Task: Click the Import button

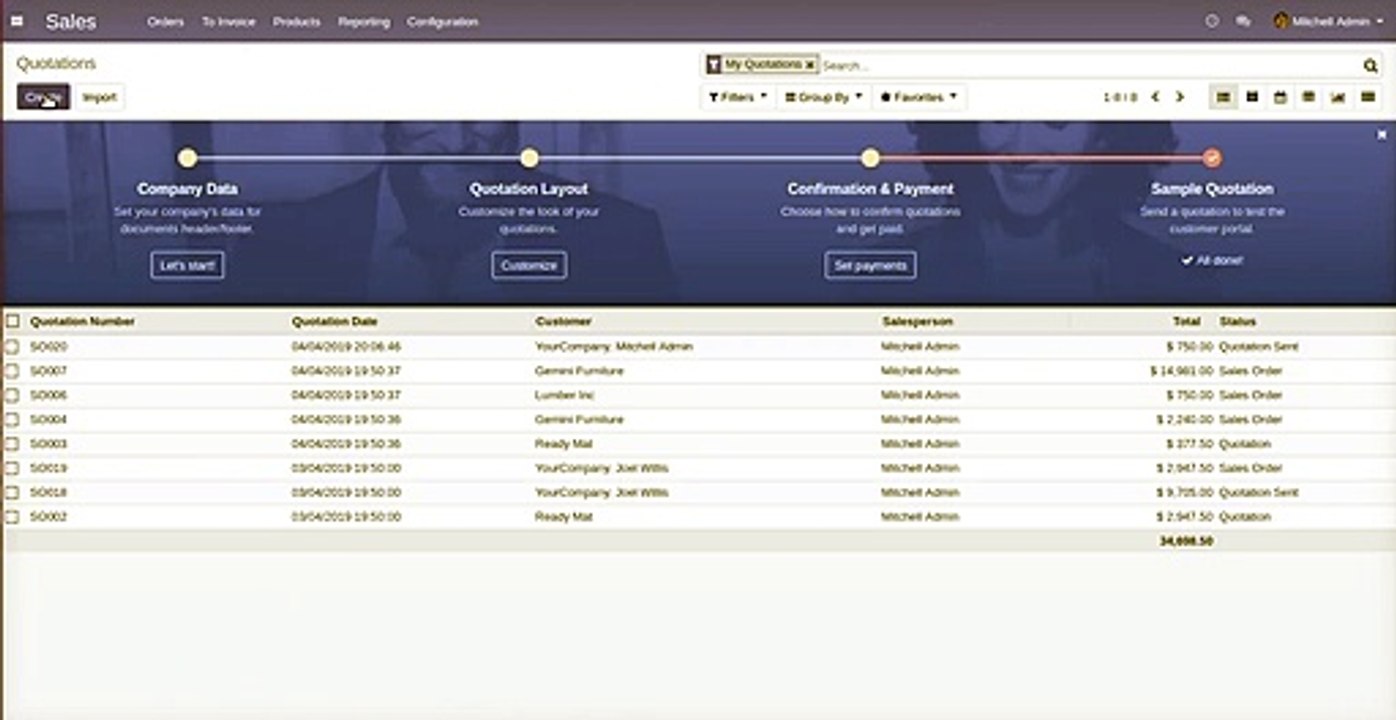Action: [x=99, y=97]
